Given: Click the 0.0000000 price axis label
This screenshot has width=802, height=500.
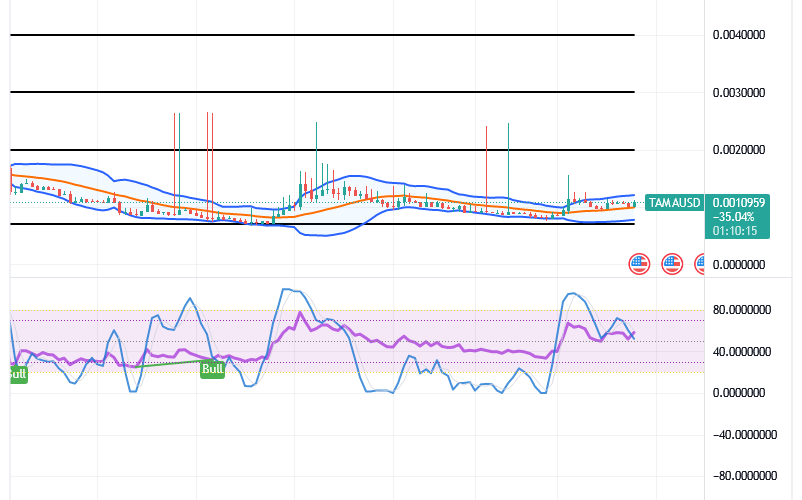Looking at the screenshot, I should coord(739,265).
